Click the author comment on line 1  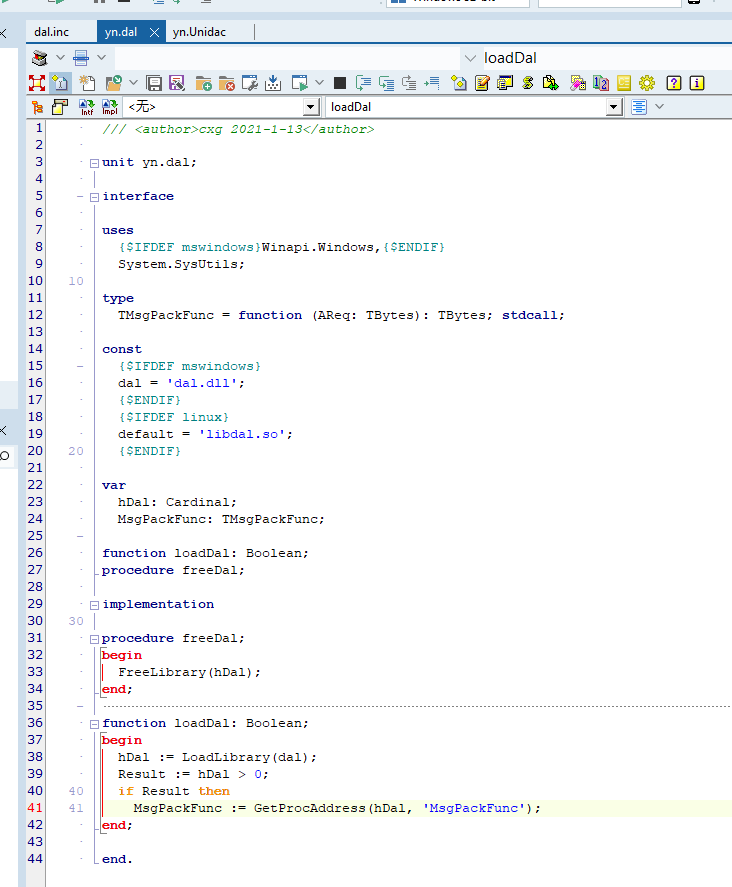(238, 129)
